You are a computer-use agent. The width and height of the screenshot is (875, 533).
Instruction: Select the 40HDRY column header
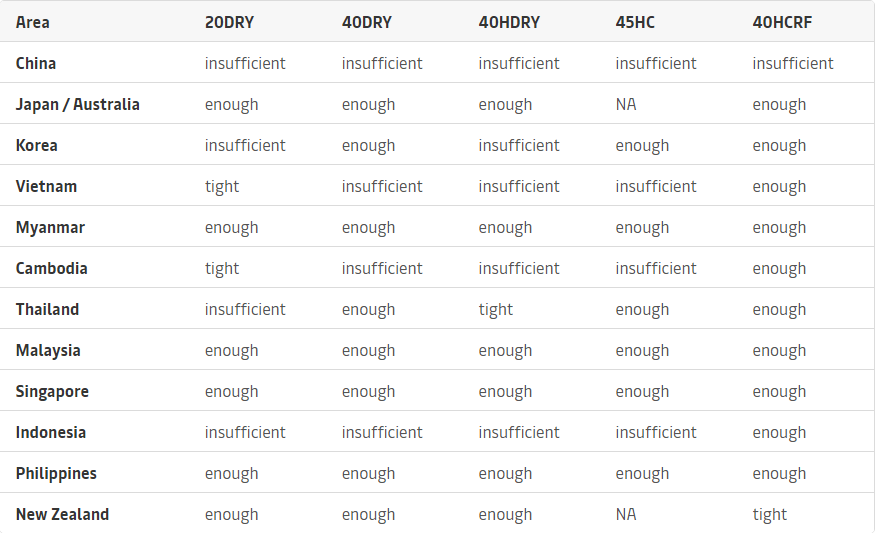(509, 22)
